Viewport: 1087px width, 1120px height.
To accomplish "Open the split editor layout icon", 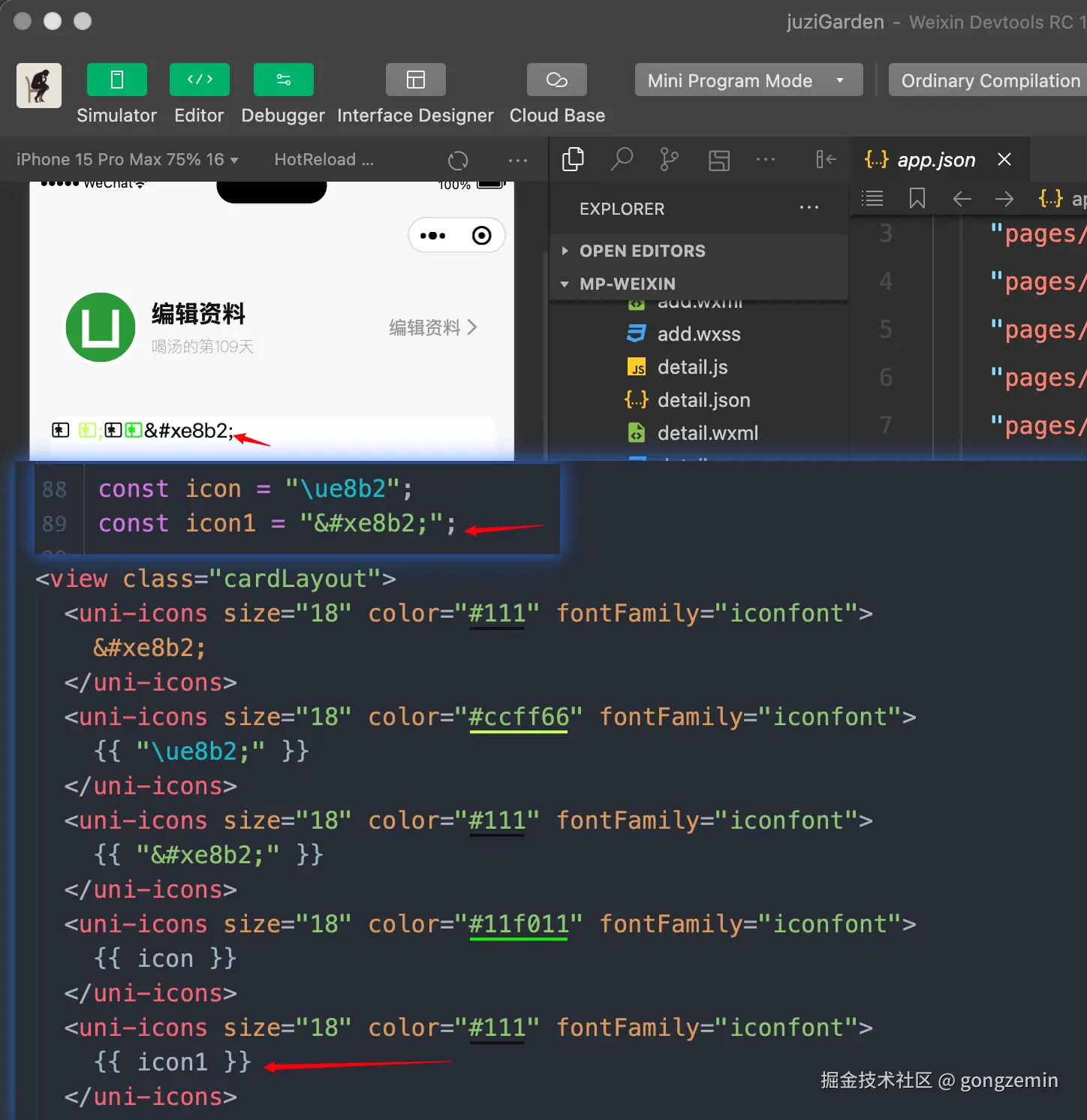I will click(x=719, y=160).
